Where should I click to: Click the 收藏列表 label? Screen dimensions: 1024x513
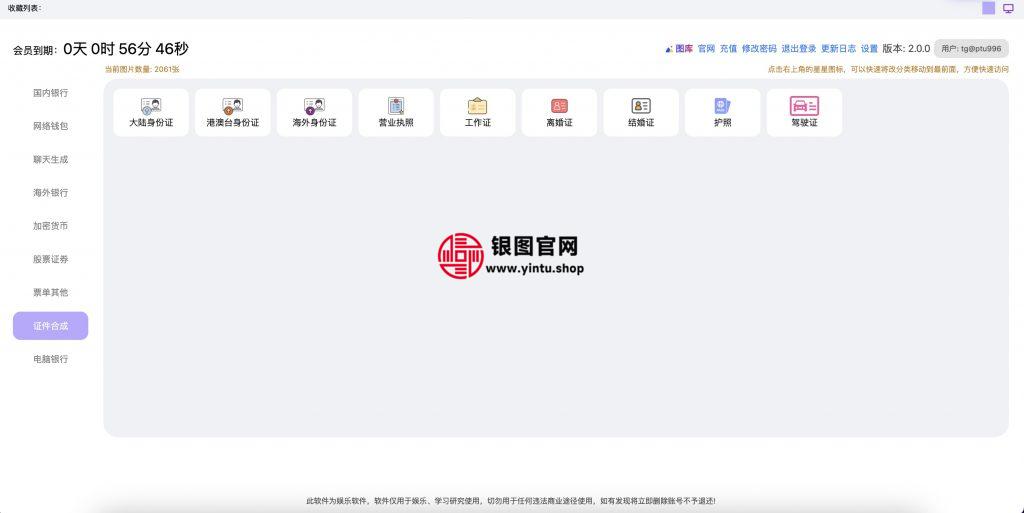click(25, 8)
